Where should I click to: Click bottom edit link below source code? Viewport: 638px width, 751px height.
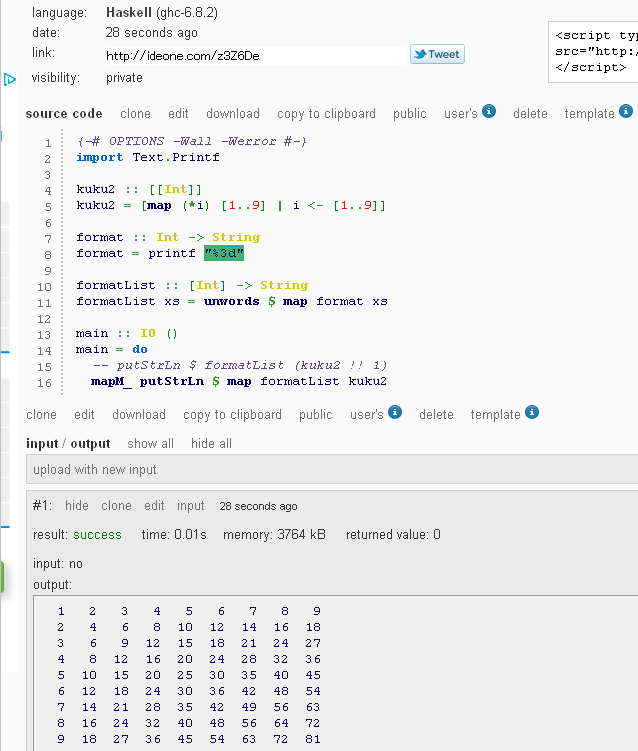tap(84, 414)
